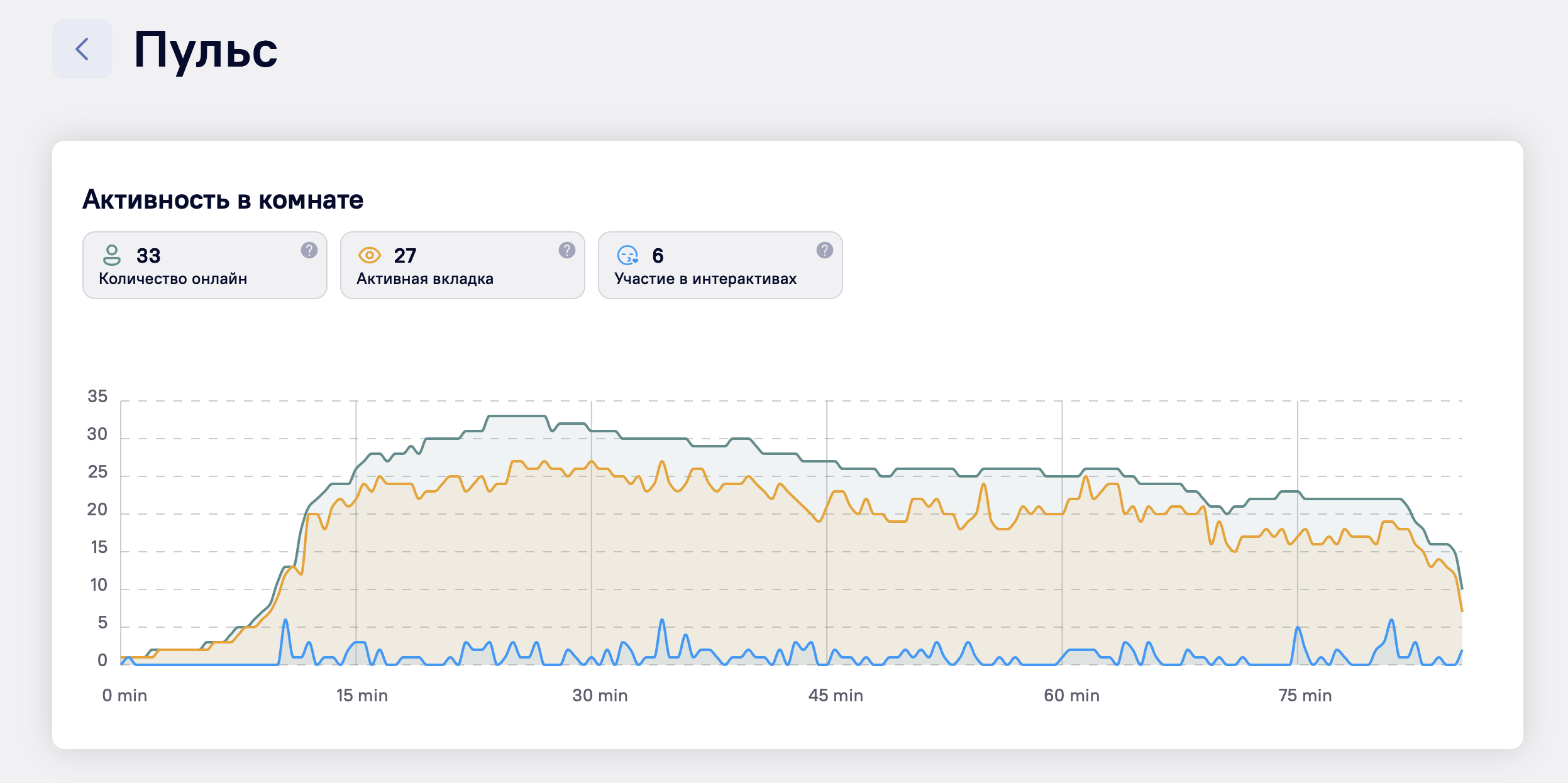1568x783 pixels.
Task: Click the orange eye icon
Action: tap(370, 255)
